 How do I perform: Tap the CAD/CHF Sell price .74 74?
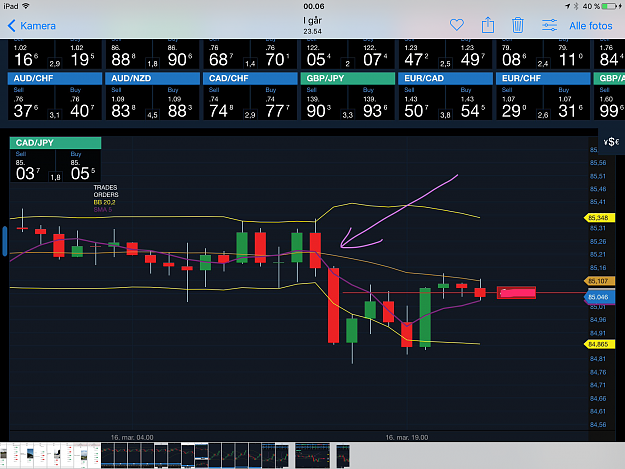[222, 107]
